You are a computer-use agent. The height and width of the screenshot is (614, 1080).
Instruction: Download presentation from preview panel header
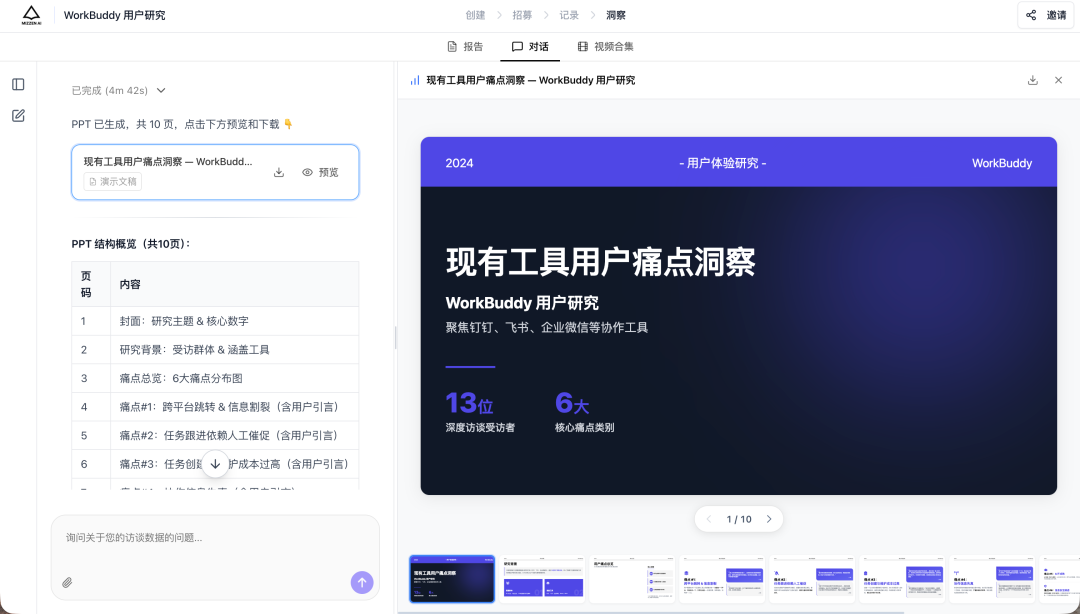coord(1032,80)
